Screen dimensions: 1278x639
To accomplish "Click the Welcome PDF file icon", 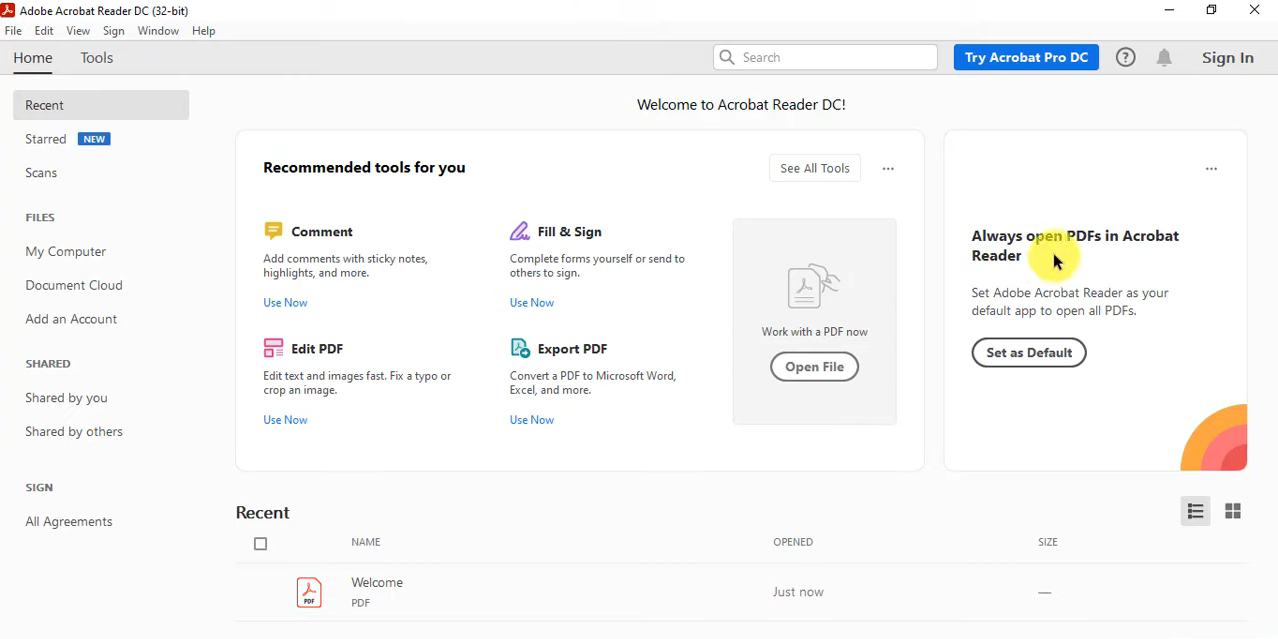I will tap(309, 592).
